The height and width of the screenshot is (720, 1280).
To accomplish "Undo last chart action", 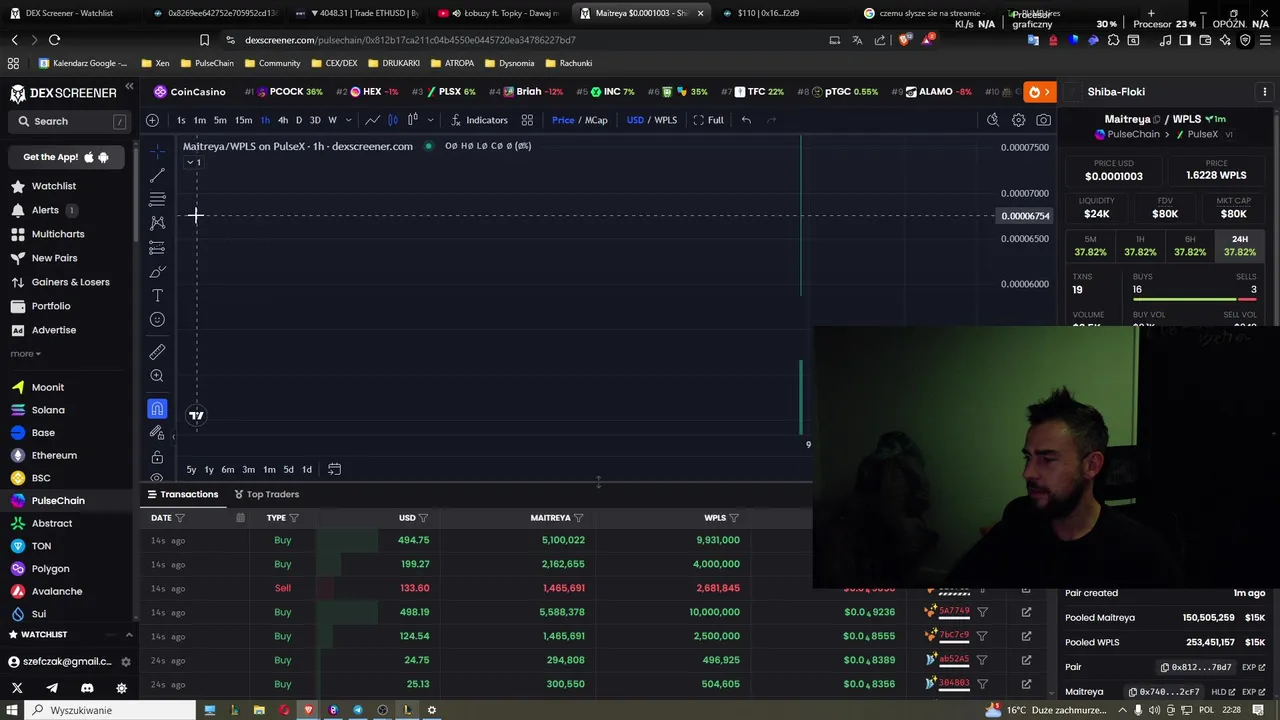I will click(x=746, y=120).
